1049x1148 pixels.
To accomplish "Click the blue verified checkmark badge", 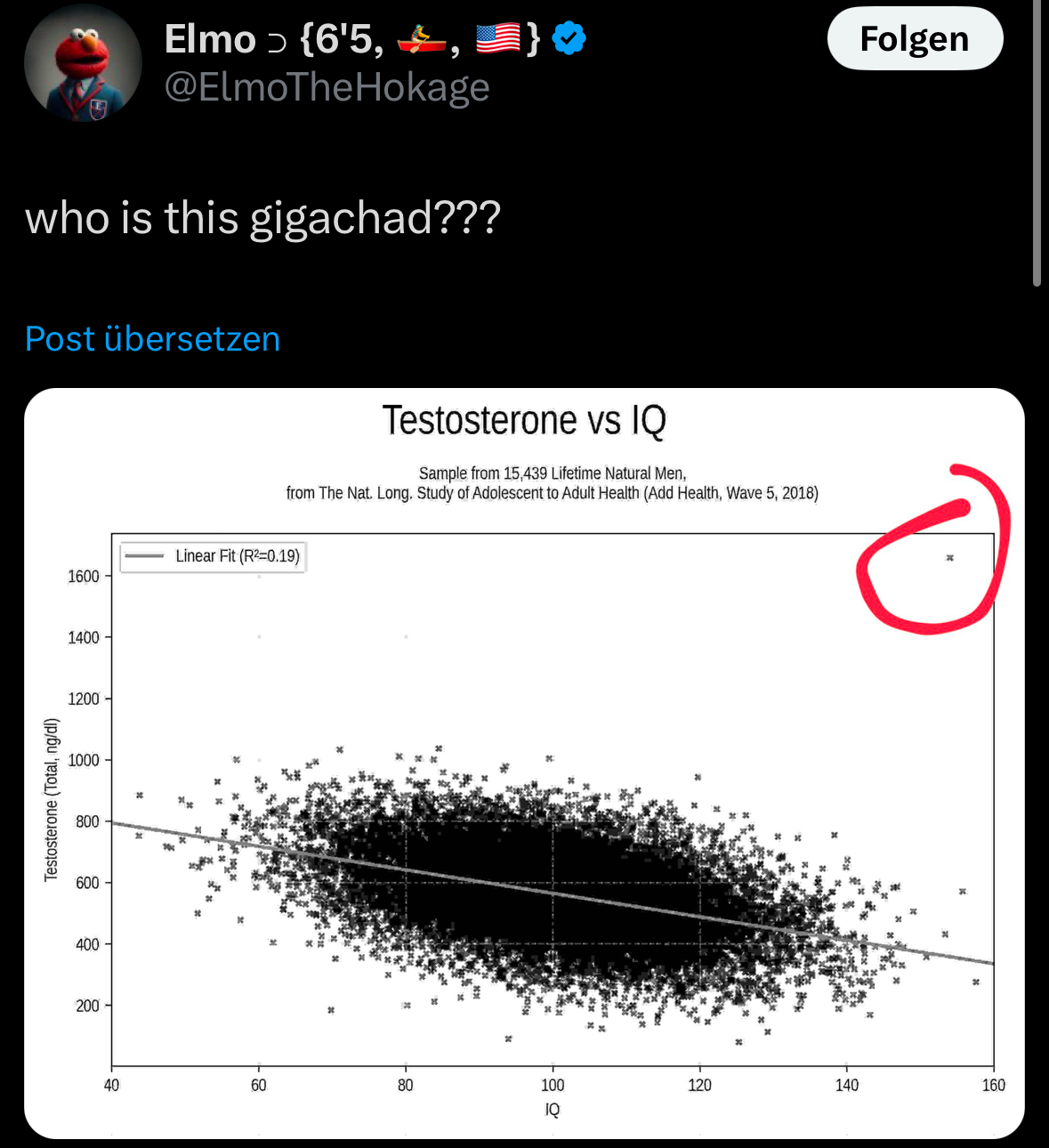I will click(x=569, y=39).
